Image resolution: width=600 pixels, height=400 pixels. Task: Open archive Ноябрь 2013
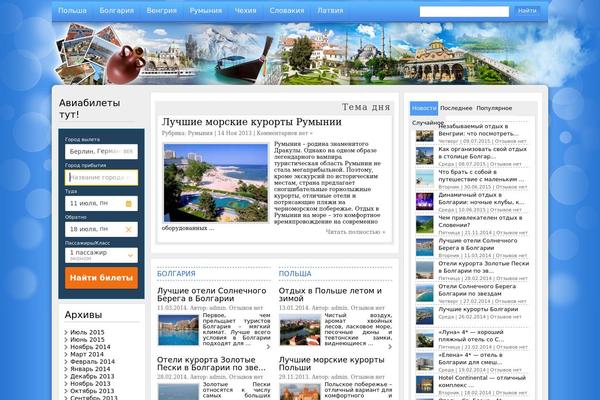coord(90,384)
